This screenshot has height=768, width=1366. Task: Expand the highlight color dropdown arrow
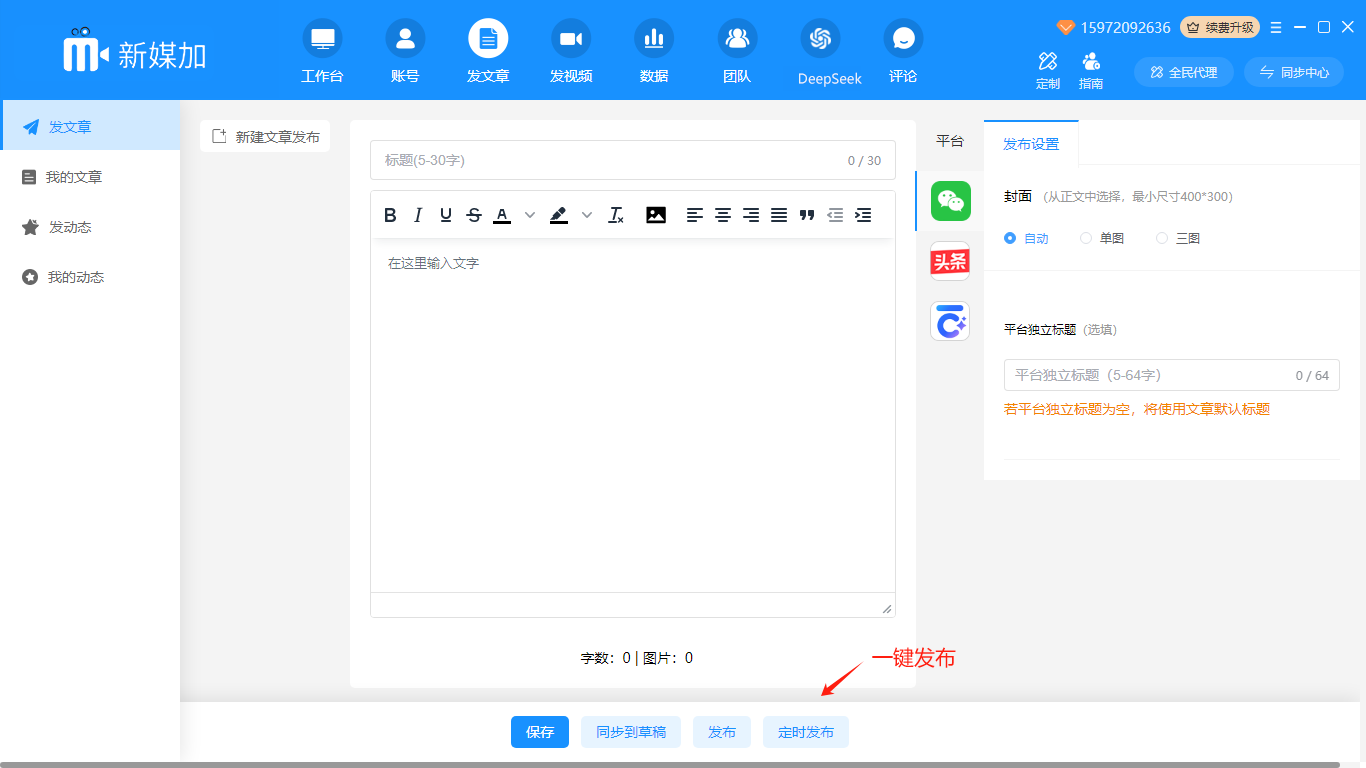587,215
